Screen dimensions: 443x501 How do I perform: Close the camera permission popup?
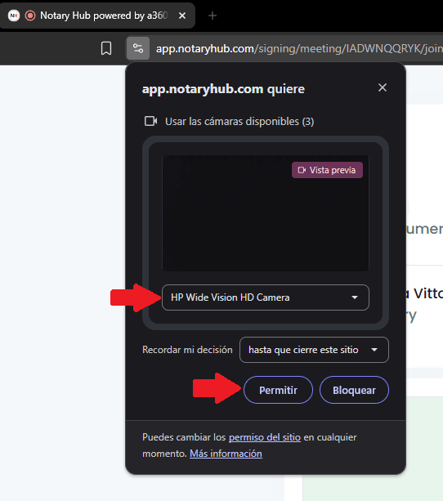tap(382, 88)
